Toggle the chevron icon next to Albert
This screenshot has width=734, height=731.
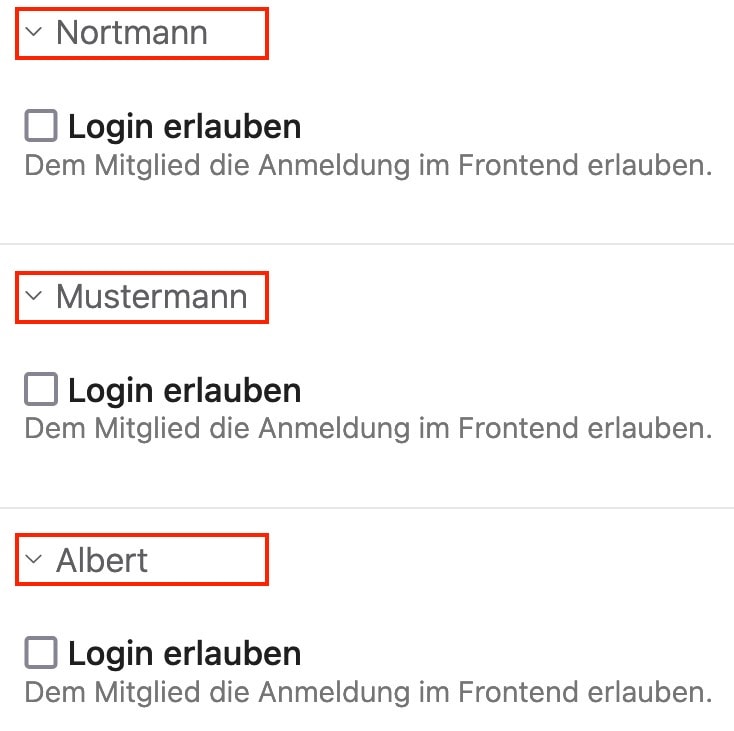tap(34, 560)
